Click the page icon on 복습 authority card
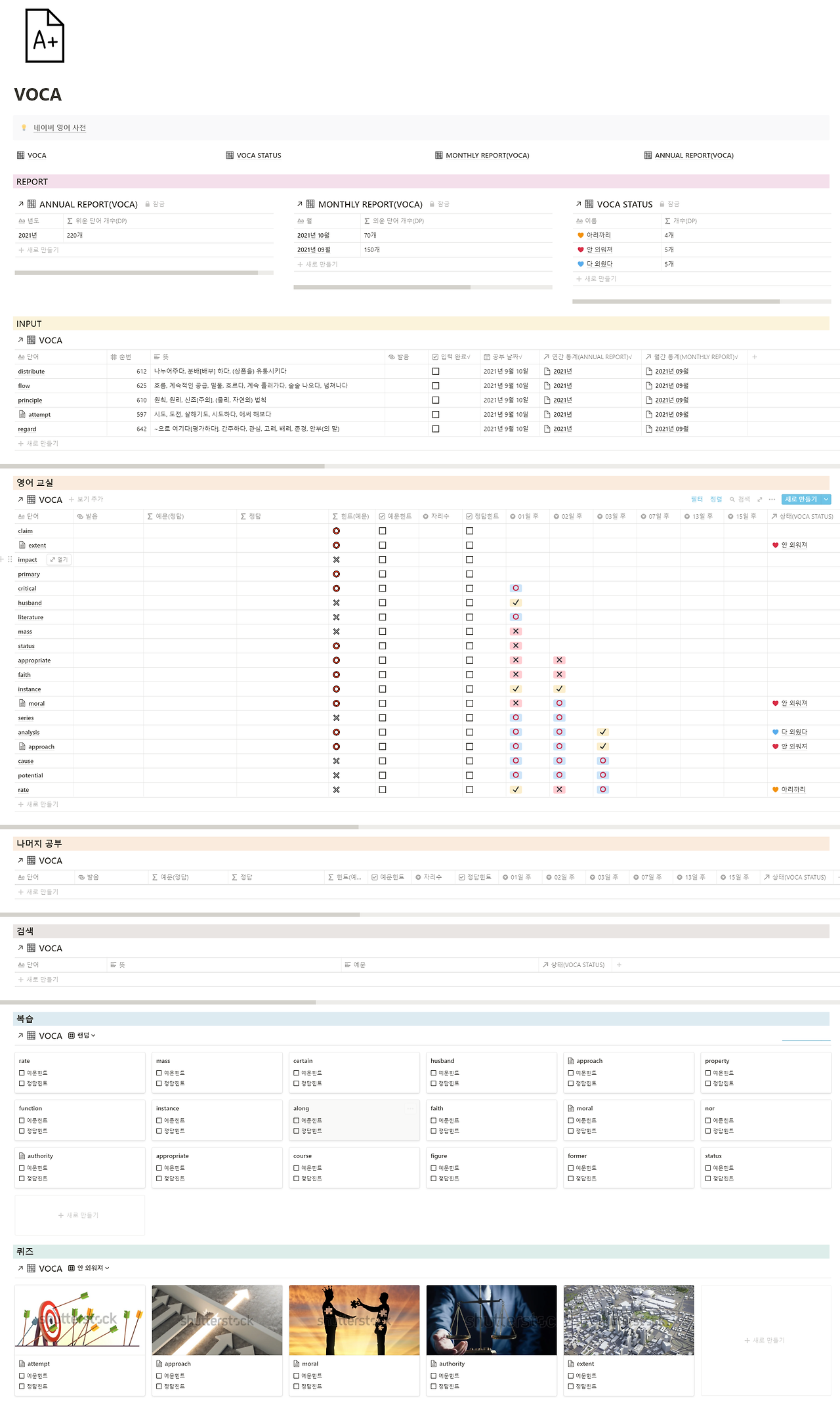840x1405 pixels. pyautogui.click(x=22, y=1156)
